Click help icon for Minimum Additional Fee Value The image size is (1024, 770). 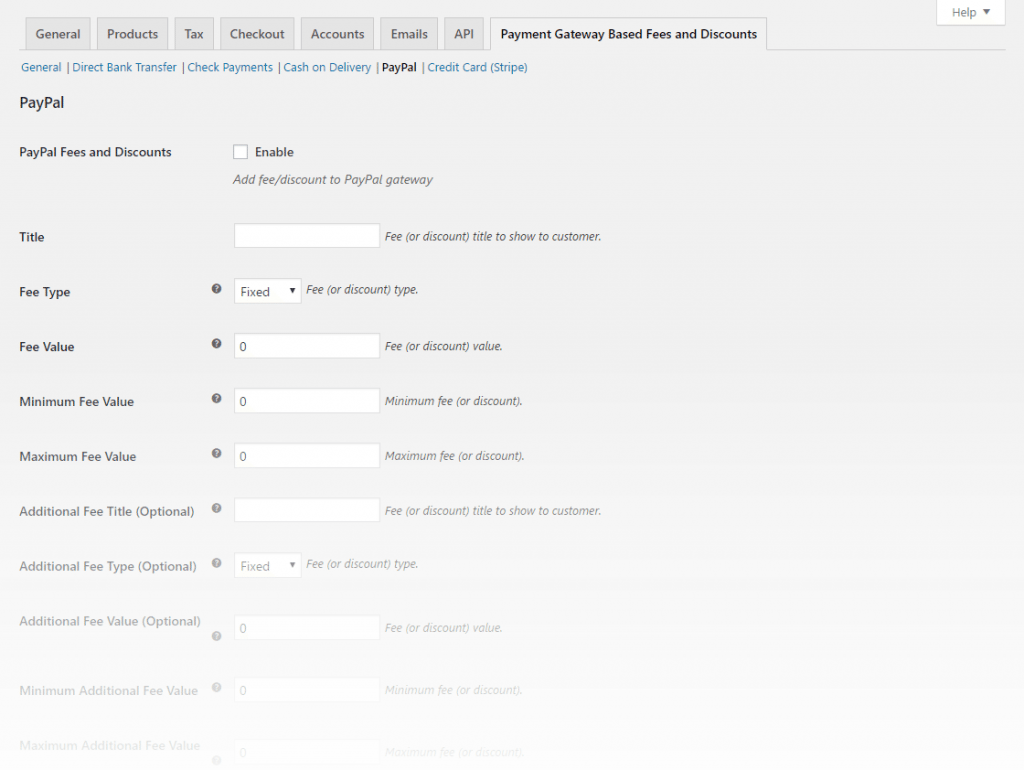tap(216, 687)
